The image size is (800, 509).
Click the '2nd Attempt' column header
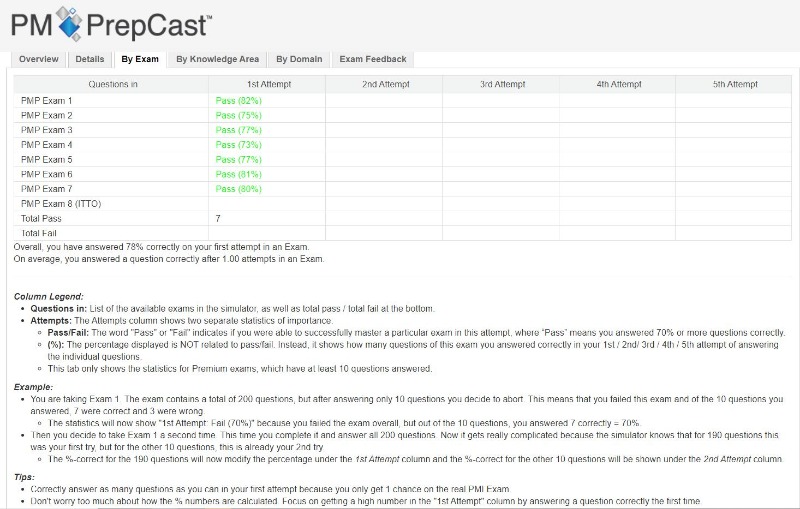(x=386, y=84)
